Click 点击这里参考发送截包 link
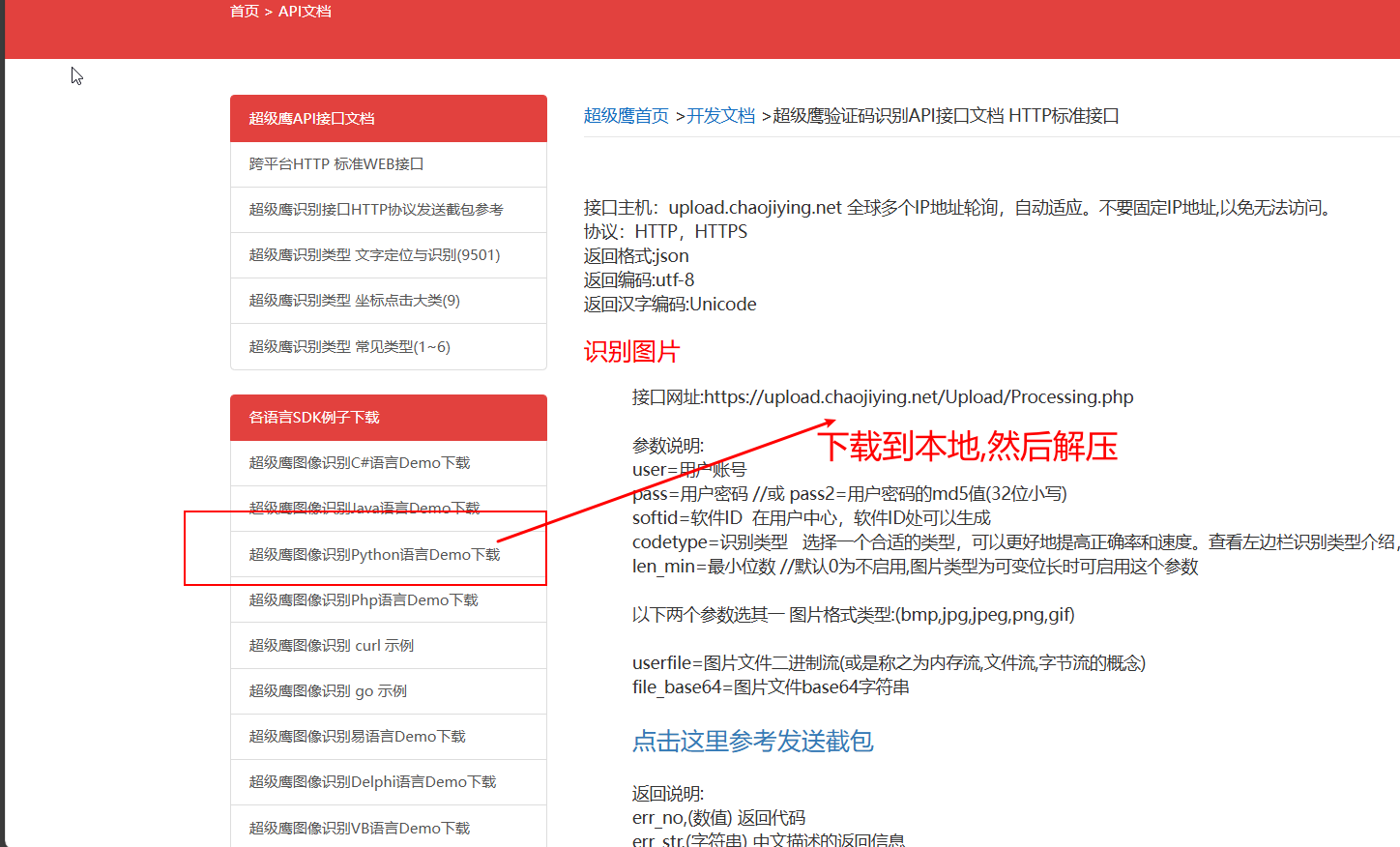Viewport: 1400px width, 847px height. [752, 742]
